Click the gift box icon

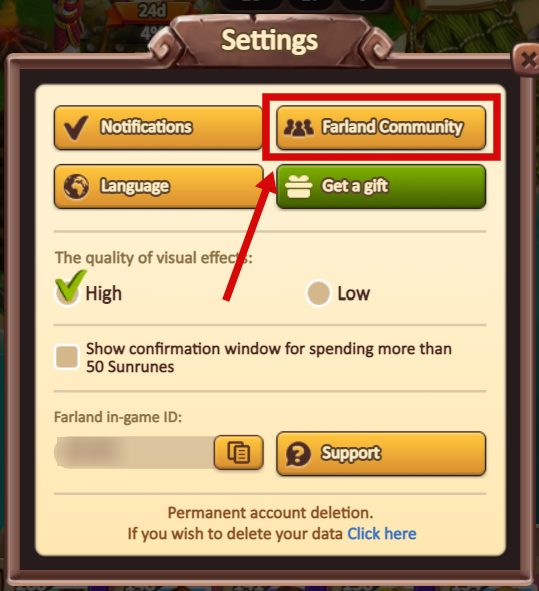coord(299,186)
